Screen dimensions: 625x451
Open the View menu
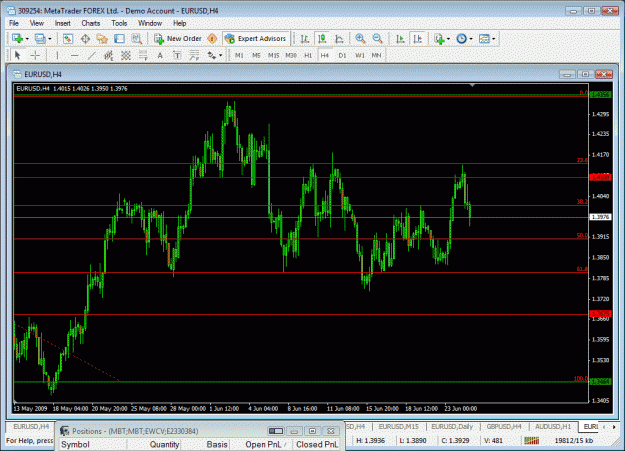[x=37, y=23]
